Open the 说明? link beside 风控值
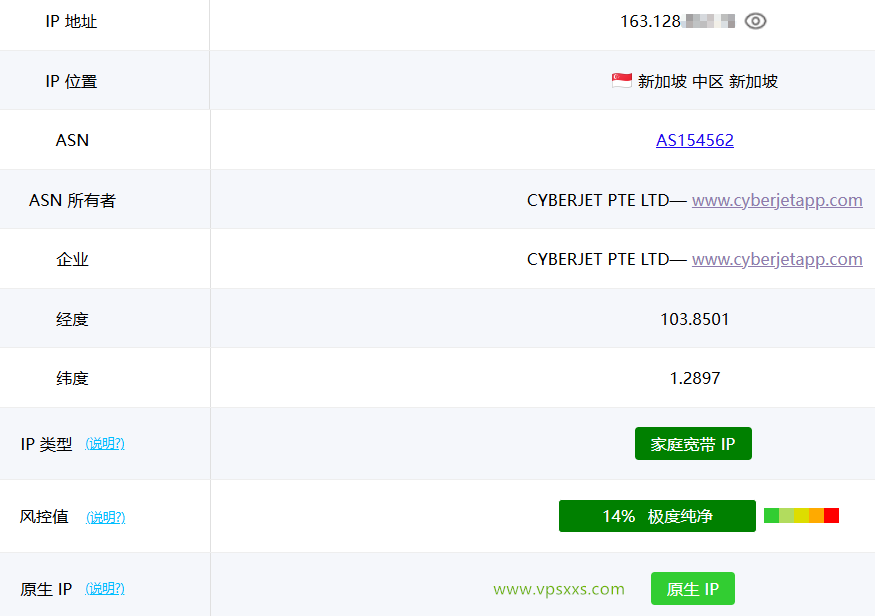The height and width of the screenshot is (616, 875). (104, 517)
